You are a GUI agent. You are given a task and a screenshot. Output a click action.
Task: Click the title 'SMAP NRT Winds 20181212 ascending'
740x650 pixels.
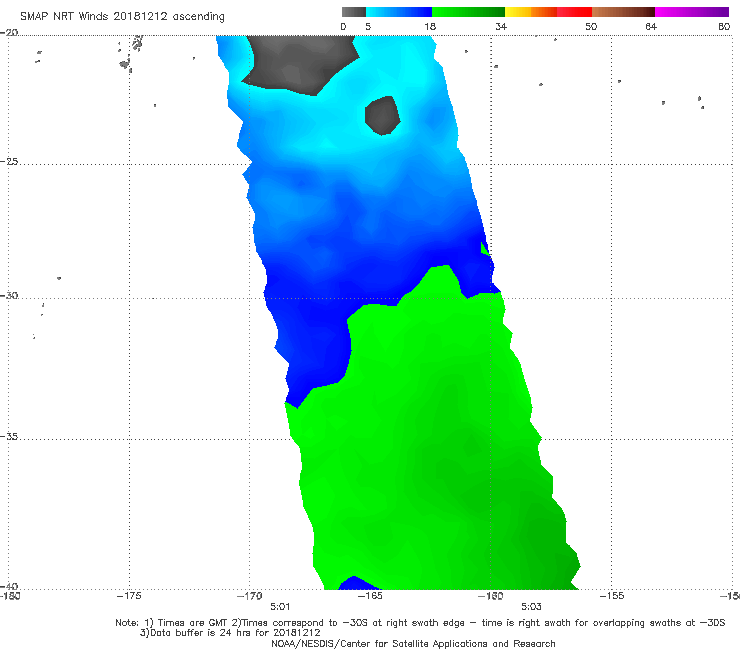tap(122, 16)
